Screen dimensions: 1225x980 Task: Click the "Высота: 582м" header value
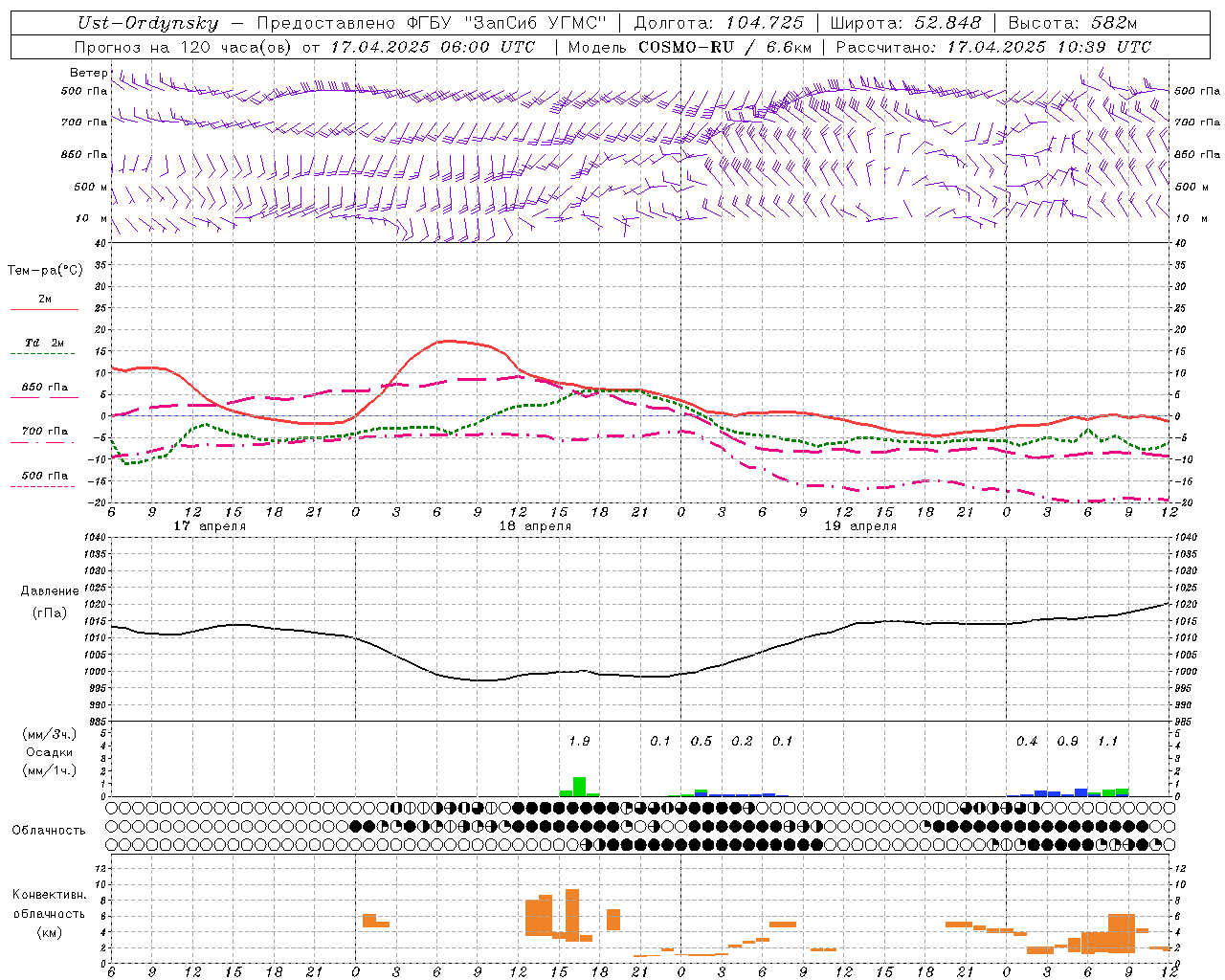[1074, 23]
